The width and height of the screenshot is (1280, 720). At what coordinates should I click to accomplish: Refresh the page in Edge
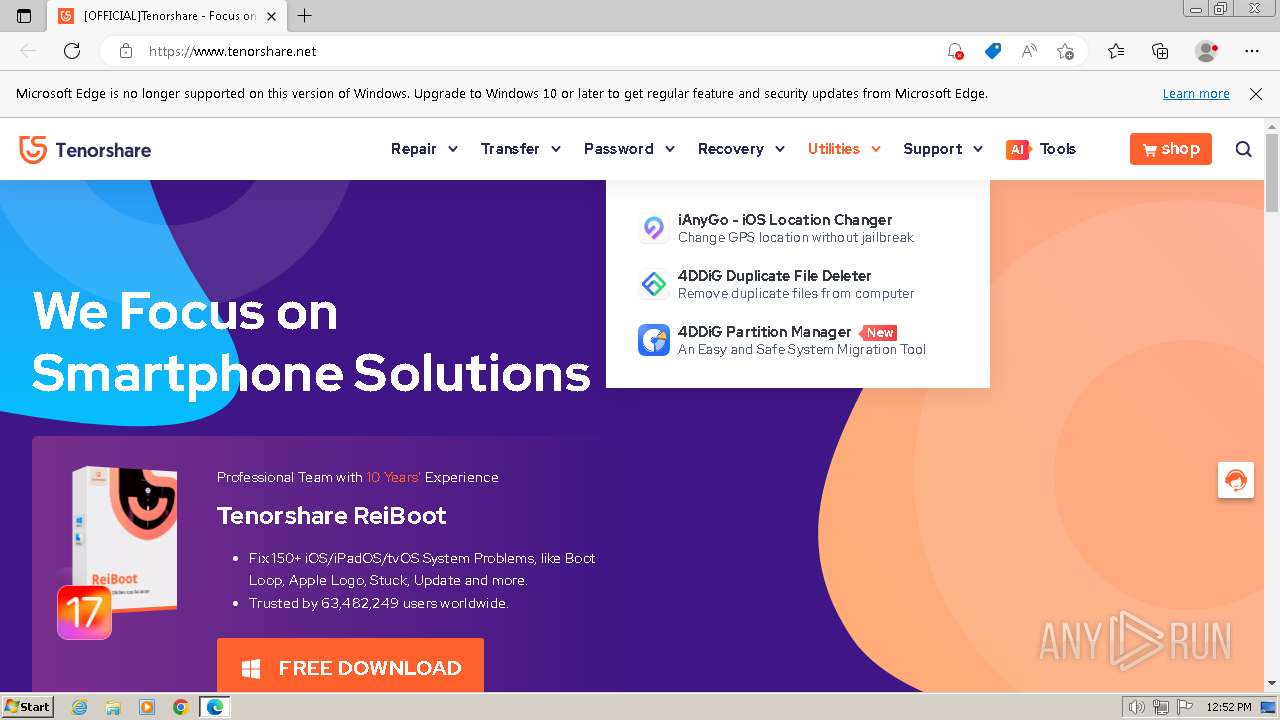[72, 51]
